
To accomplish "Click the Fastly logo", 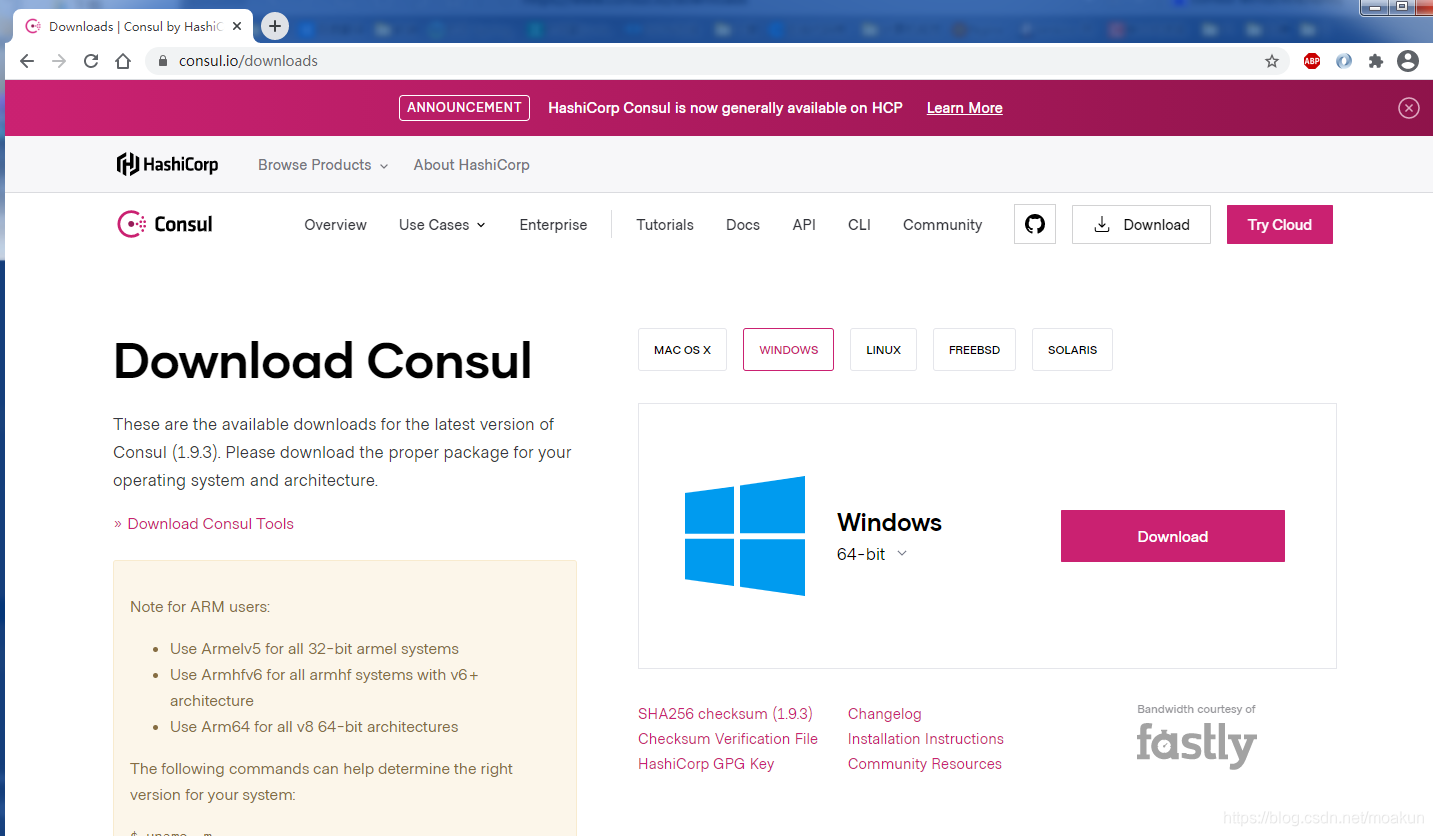I will tap(1196, 746).
